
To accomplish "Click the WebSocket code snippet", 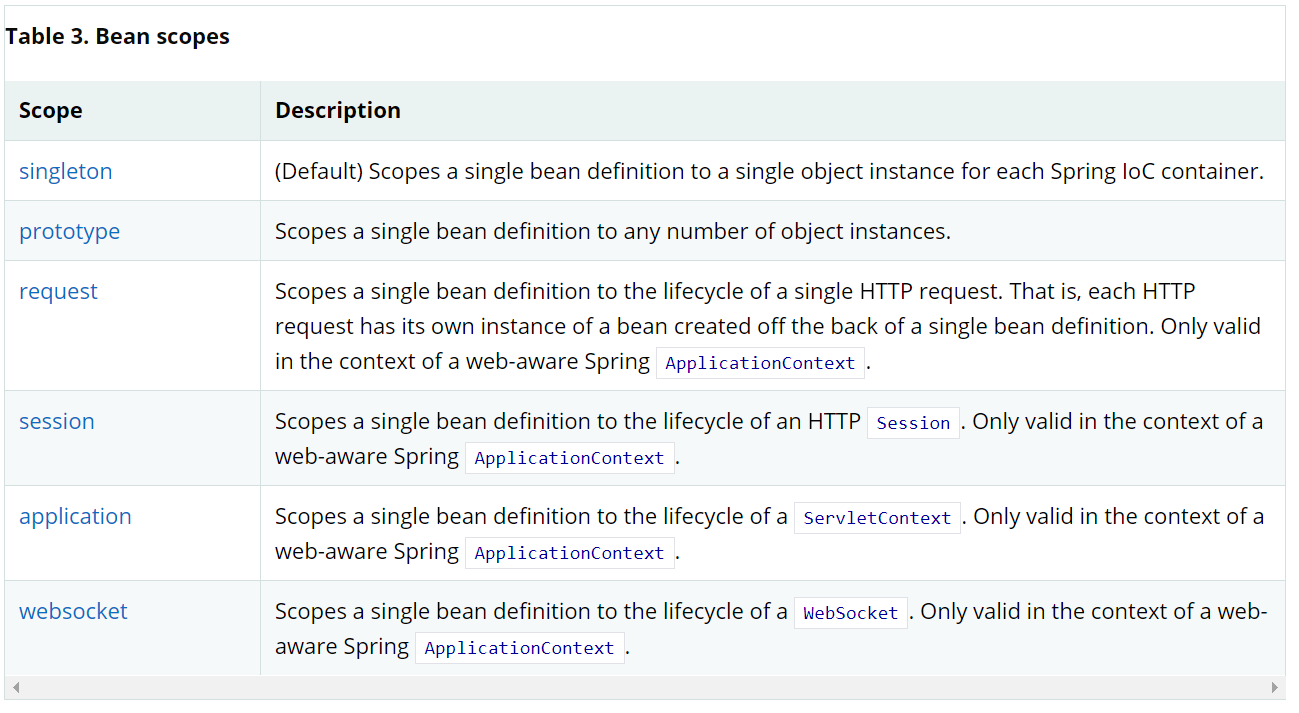I will [851, 613].
